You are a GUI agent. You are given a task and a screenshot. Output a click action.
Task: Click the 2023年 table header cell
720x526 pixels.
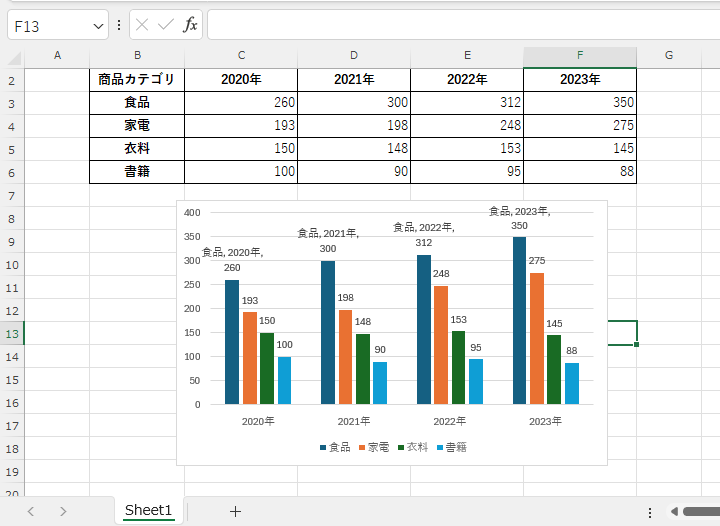[580, 80]
